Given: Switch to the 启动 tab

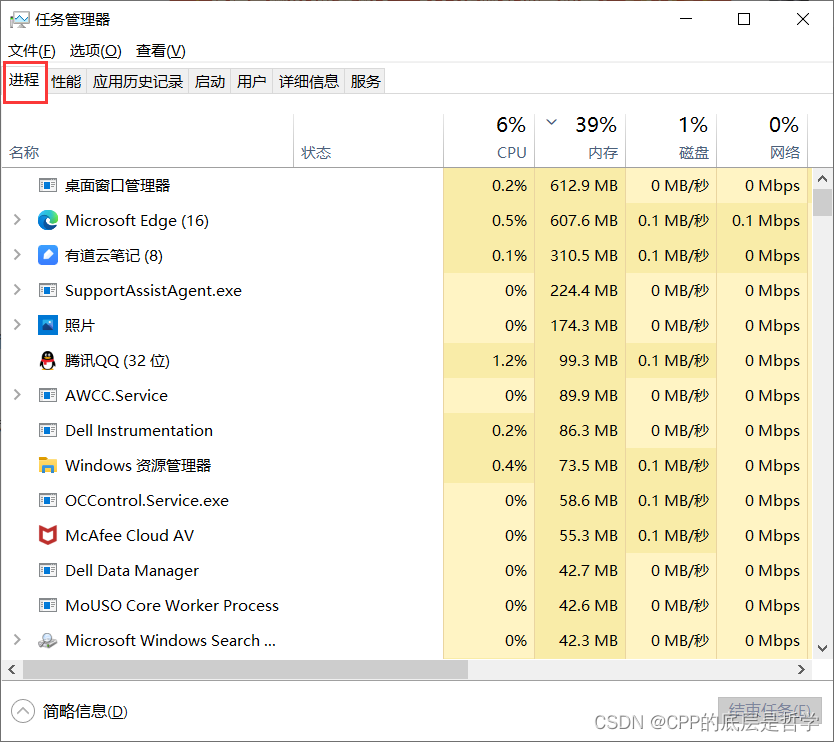Looking at the screenshot, I should (x=210, y=81).
